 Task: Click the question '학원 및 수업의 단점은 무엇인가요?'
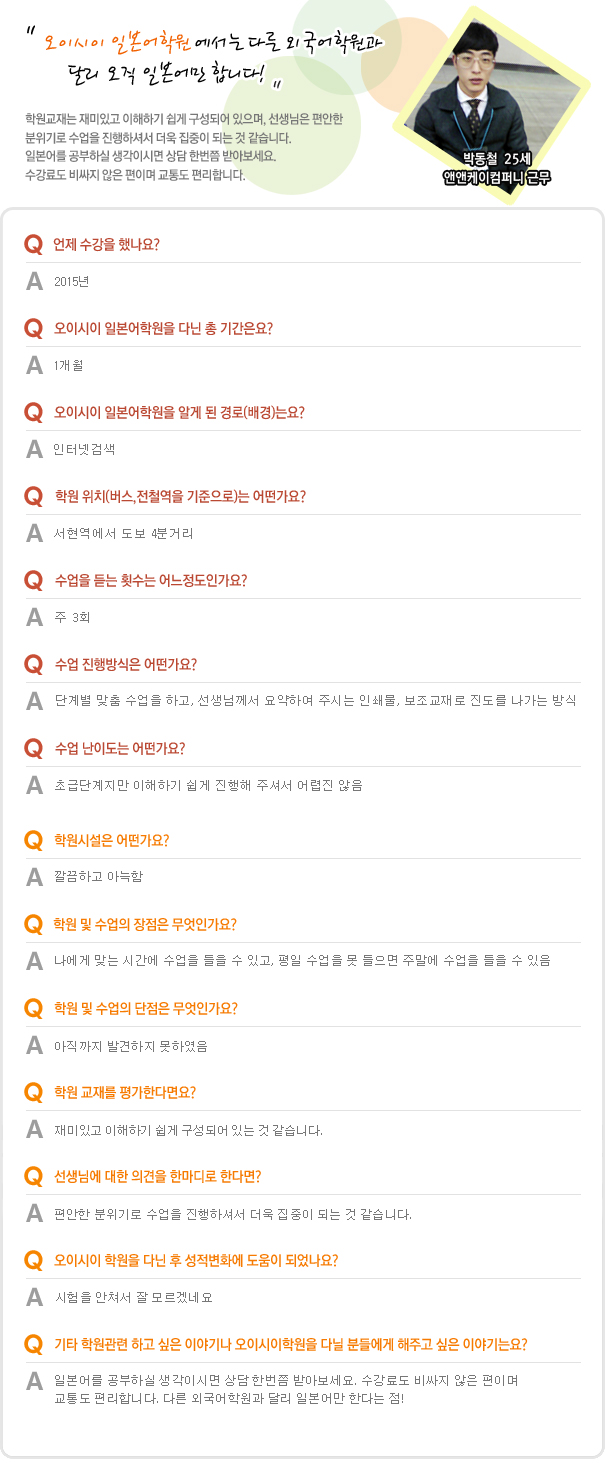145,1008
